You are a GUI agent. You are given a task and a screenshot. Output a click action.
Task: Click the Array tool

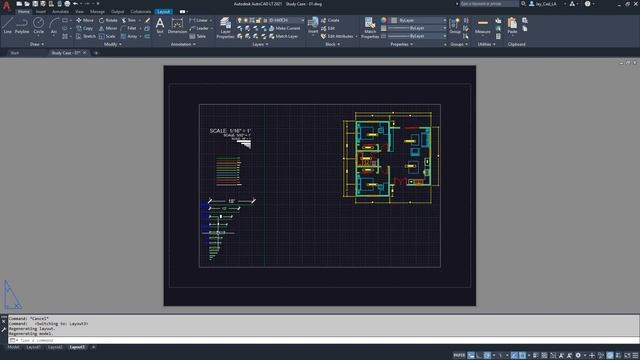pyautogui.click(x=129, y=36)
